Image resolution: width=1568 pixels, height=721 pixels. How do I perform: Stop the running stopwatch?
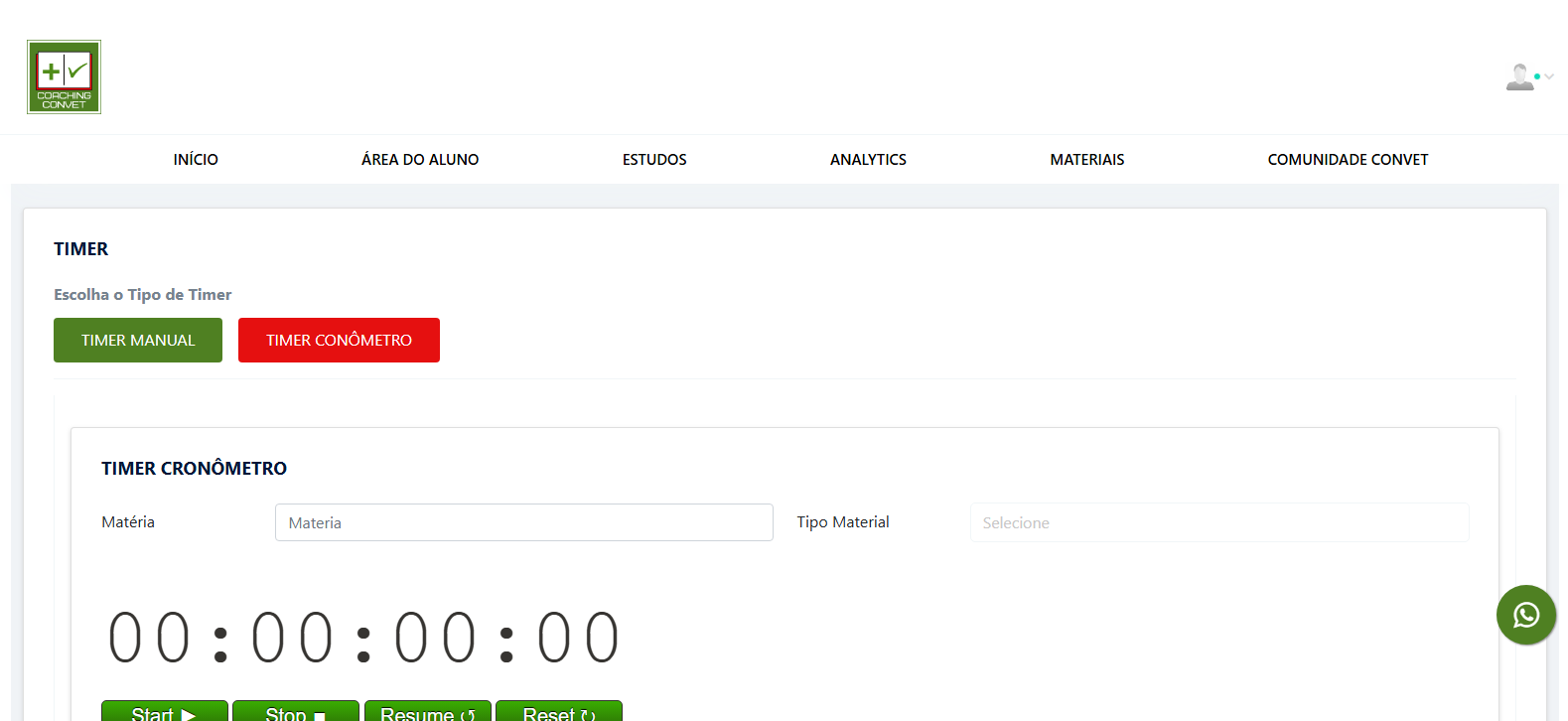pos(296,711)
